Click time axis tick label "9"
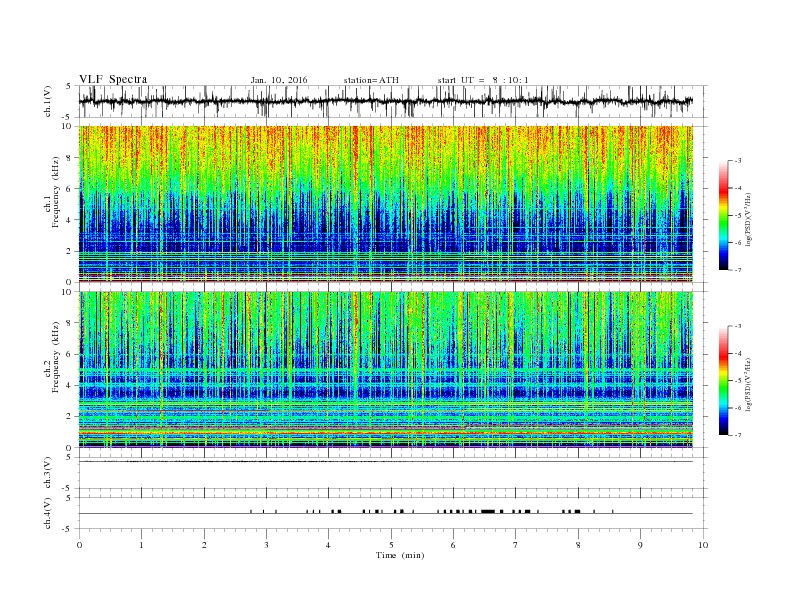 point(640,545)
